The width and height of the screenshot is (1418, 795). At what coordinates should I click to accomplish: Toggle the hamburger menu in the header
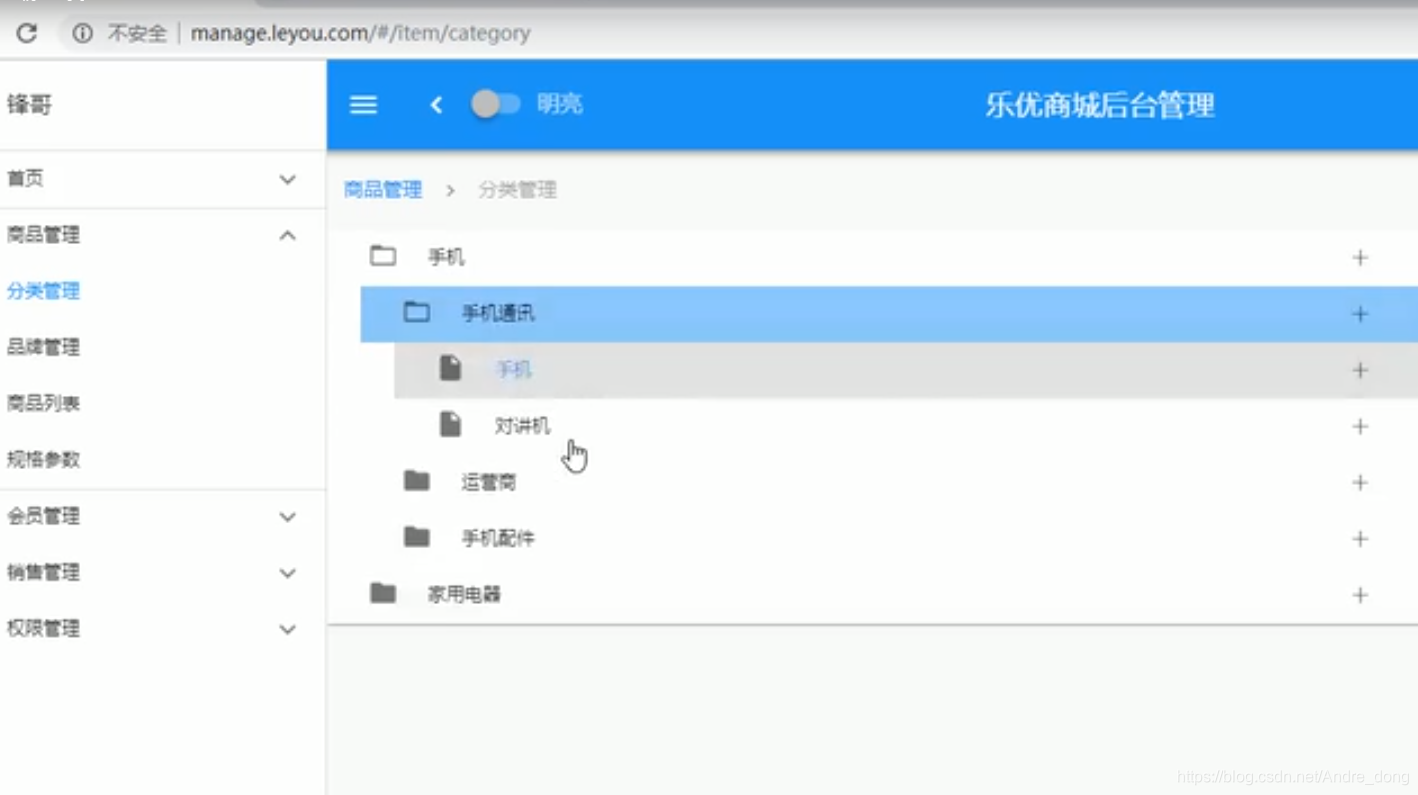point(363,105)
